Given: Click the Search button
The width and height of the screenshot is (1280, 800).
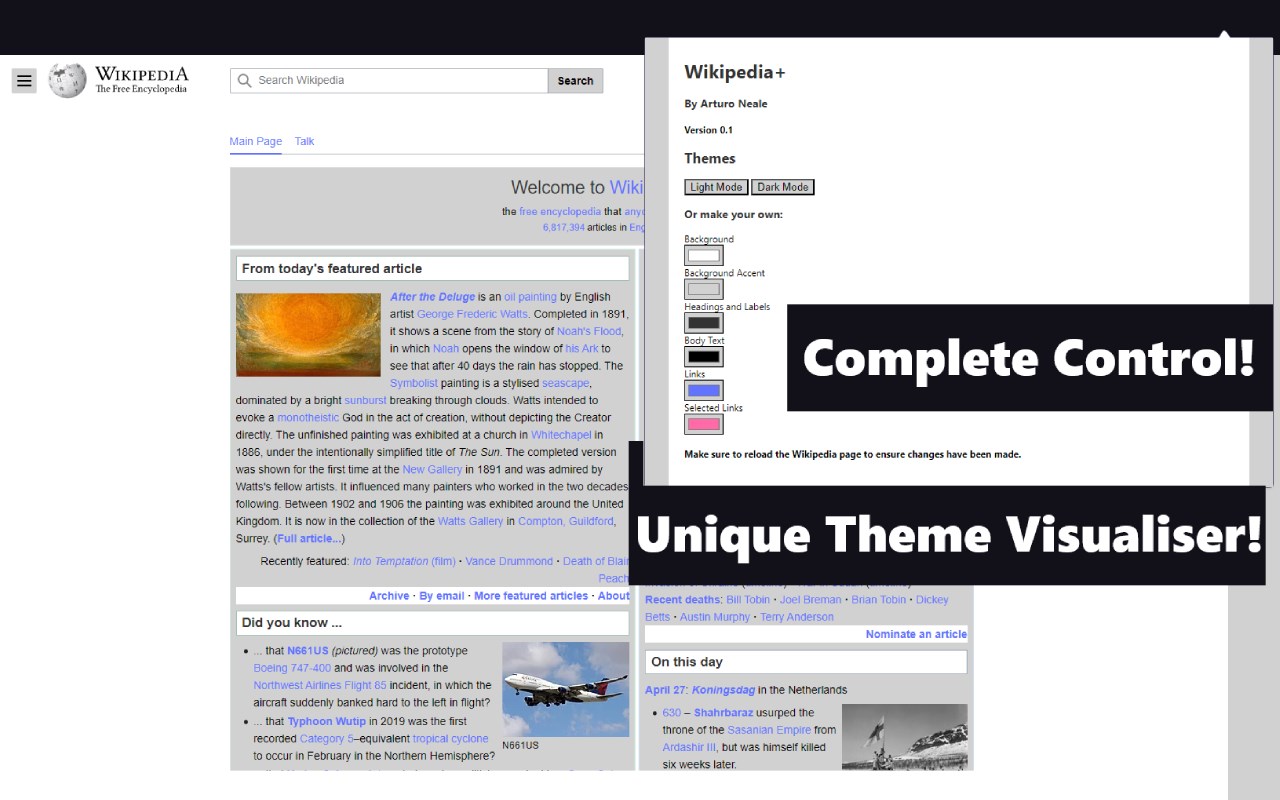Looking at the screenshot, I should tap(575, 81).
